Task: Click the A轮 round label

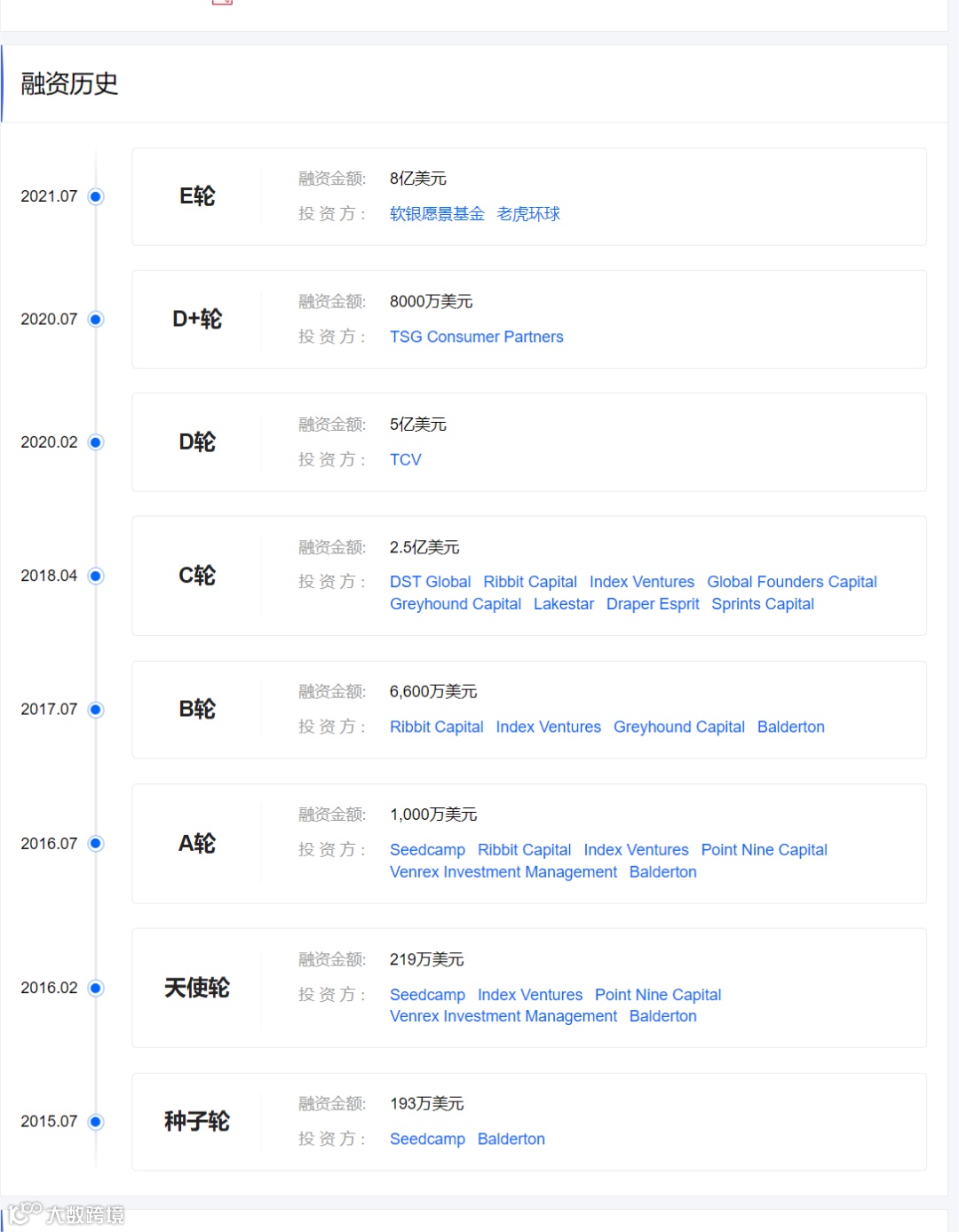Action: (x=197, y=844)
